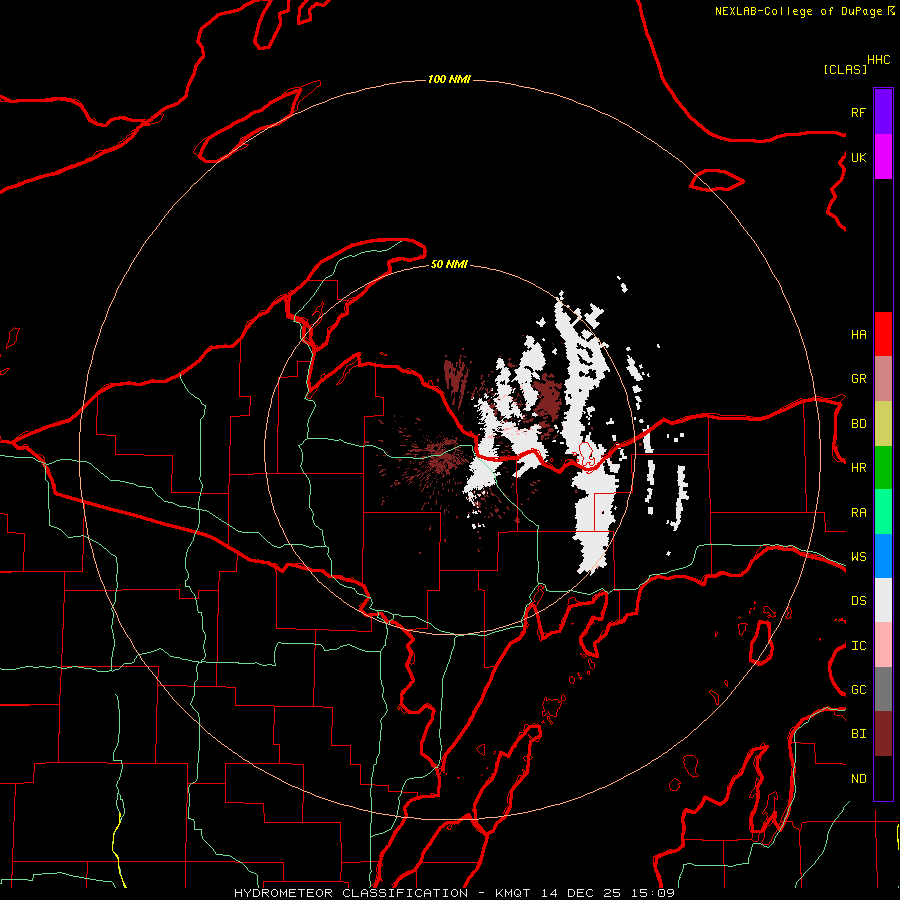Click the 'RF' legend label
The image size is (900, 900).
pos(858,112)
